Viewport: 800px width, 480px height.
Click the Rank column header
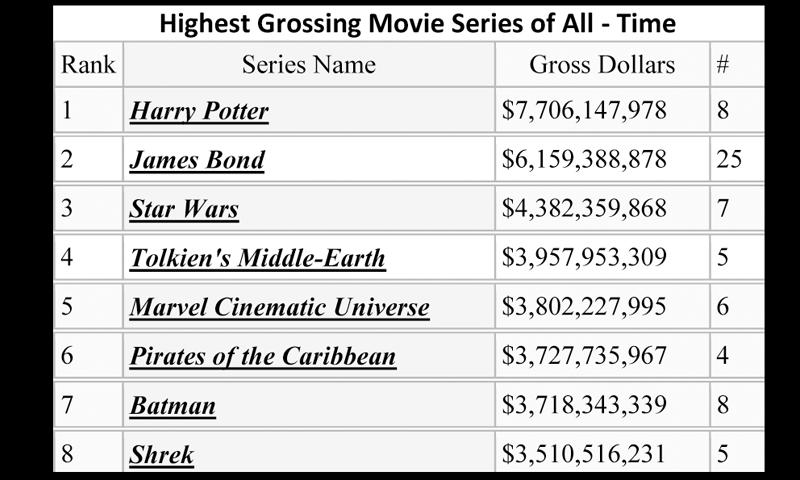pyautogui.click(x=88, y=64)
